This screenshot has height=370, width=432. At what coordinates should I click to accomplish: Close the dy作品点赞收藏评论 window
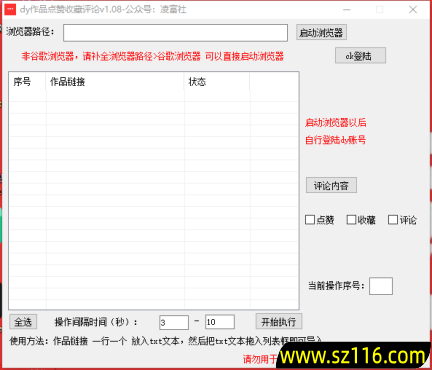[x=413, y=10]
